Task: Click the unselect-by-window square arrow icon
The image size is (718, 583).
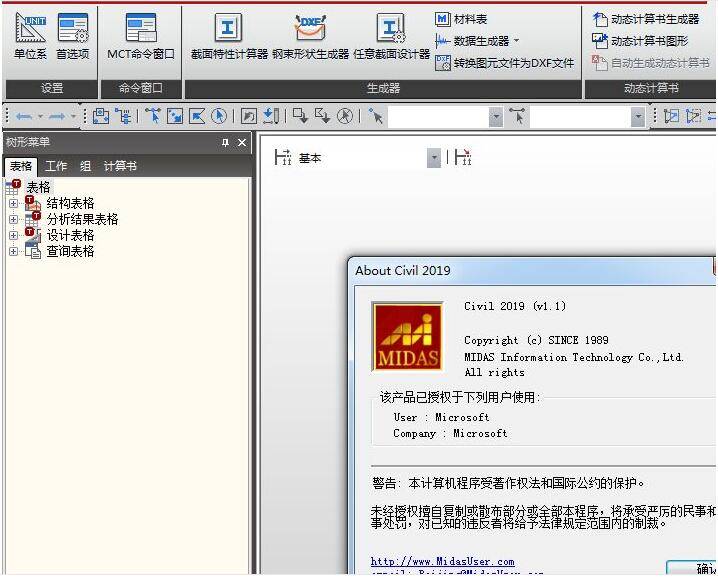Action: tap(301, 116)
